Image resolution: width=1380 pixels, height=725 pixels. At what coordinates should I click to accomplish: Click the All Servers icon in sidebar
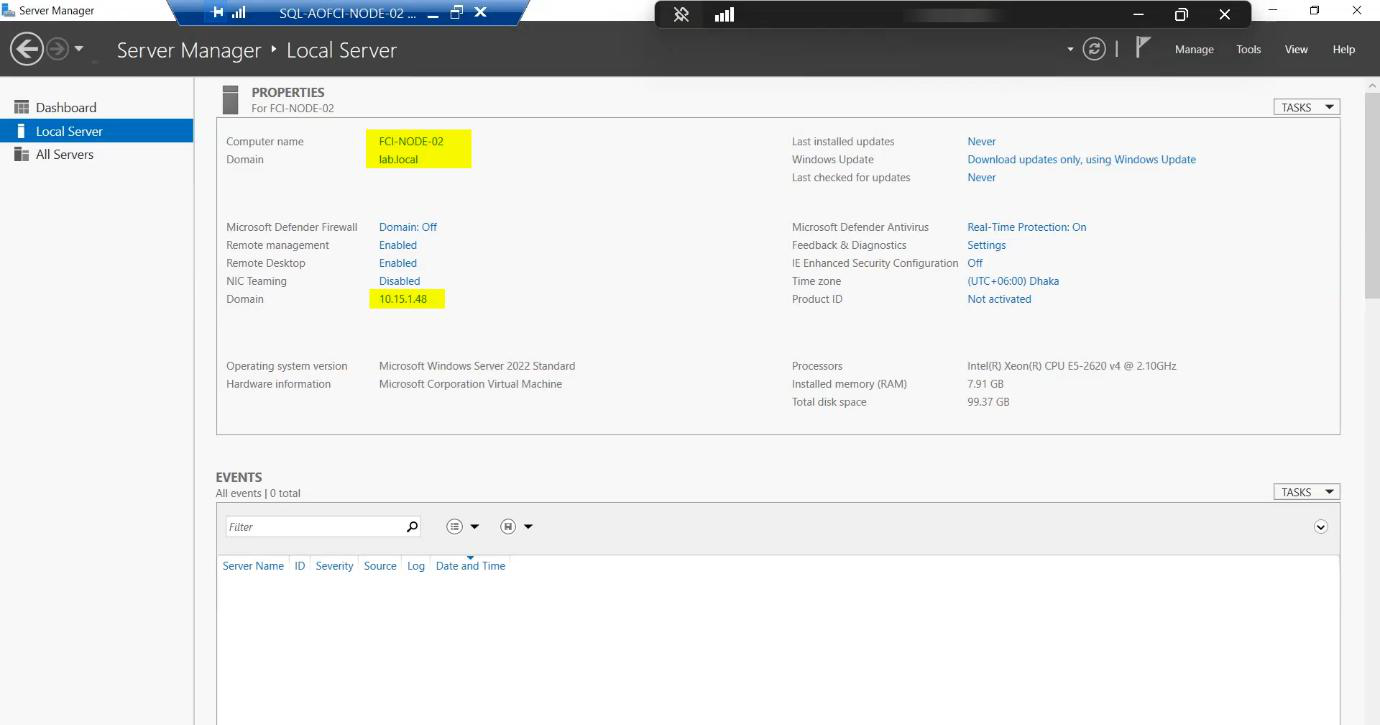[x=21, y=154]
